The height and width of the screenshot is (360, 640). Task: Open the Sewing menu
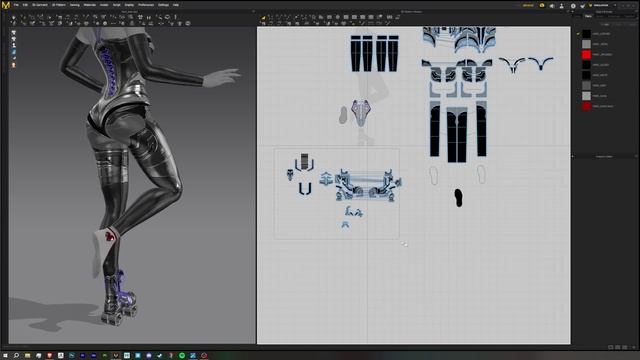click(74, 5)
